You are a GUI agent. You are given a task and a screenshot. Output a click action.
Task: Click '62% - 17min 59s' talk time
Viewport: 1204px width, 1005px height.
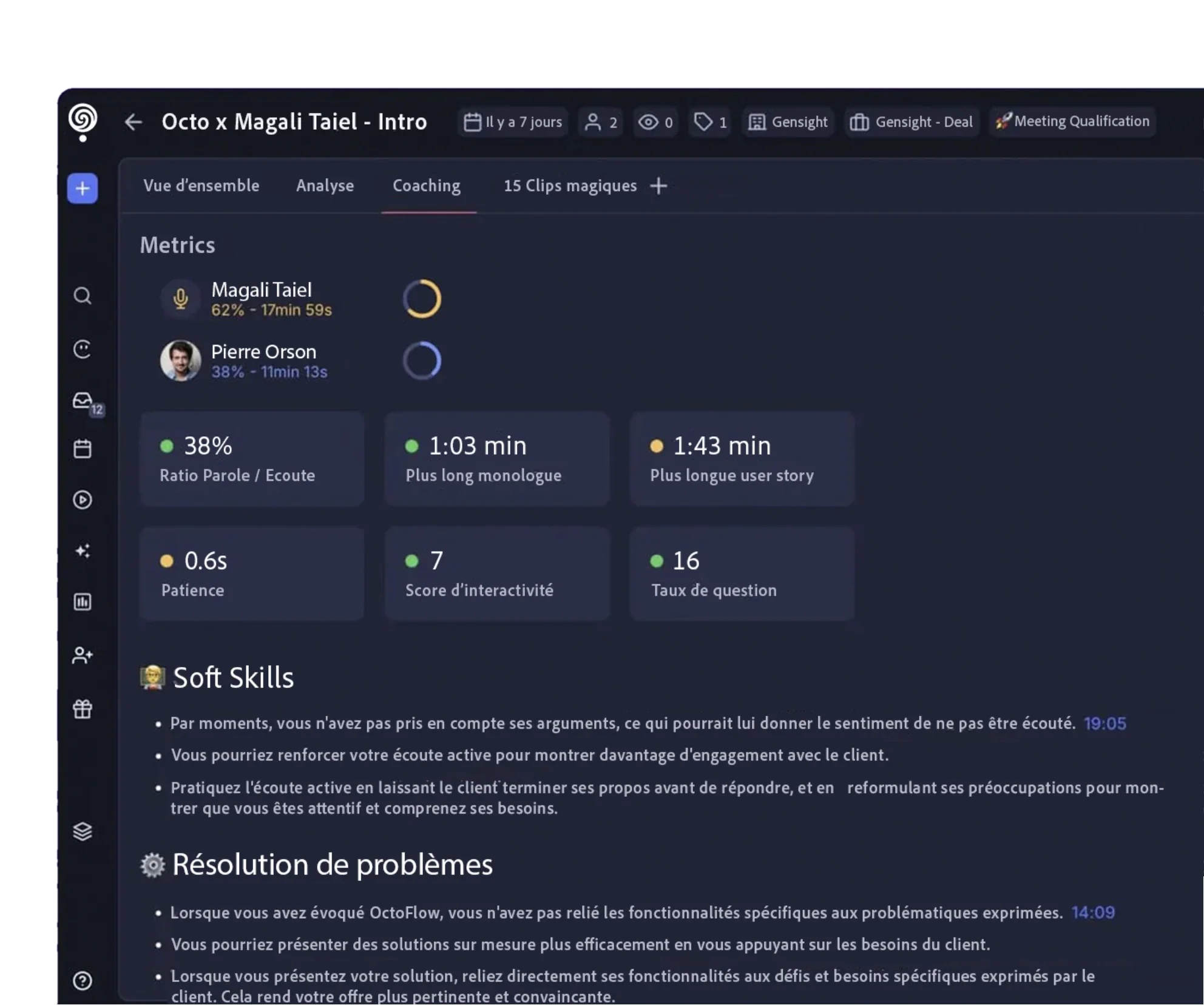click(x=271, y=310)
